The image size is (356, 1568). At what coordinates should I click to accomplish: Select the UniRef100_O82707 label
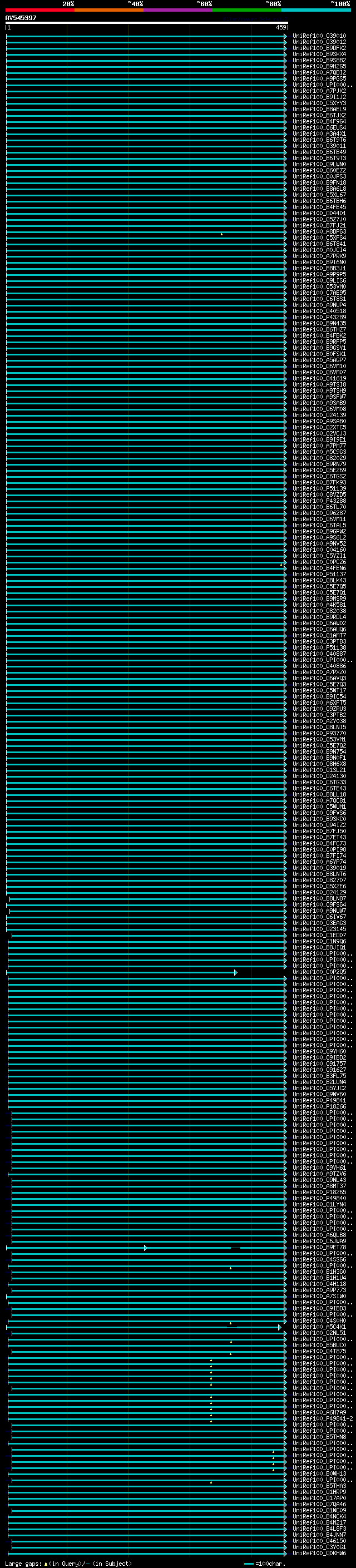pyautogui.click(x=319, y=880)
